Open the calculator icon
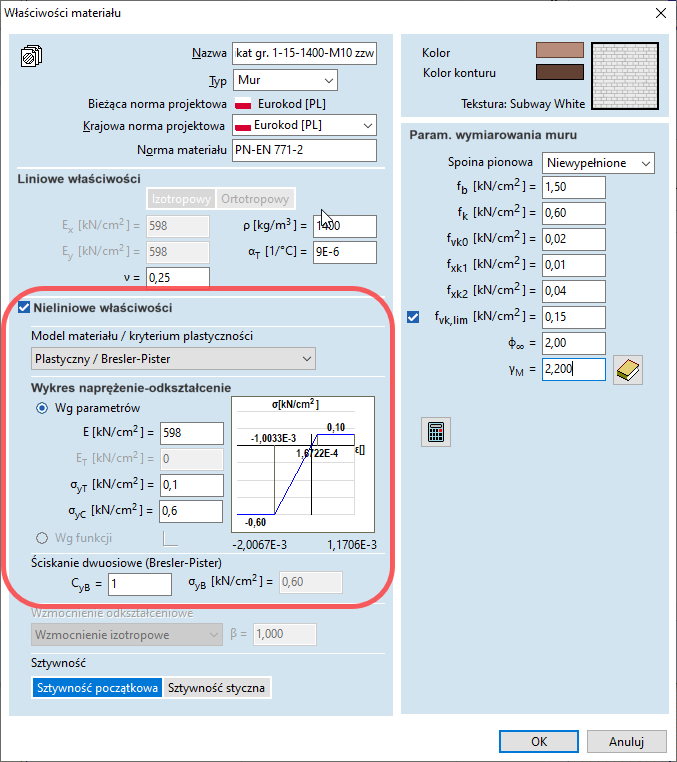 pyautogui.click(x=436, y=432)
